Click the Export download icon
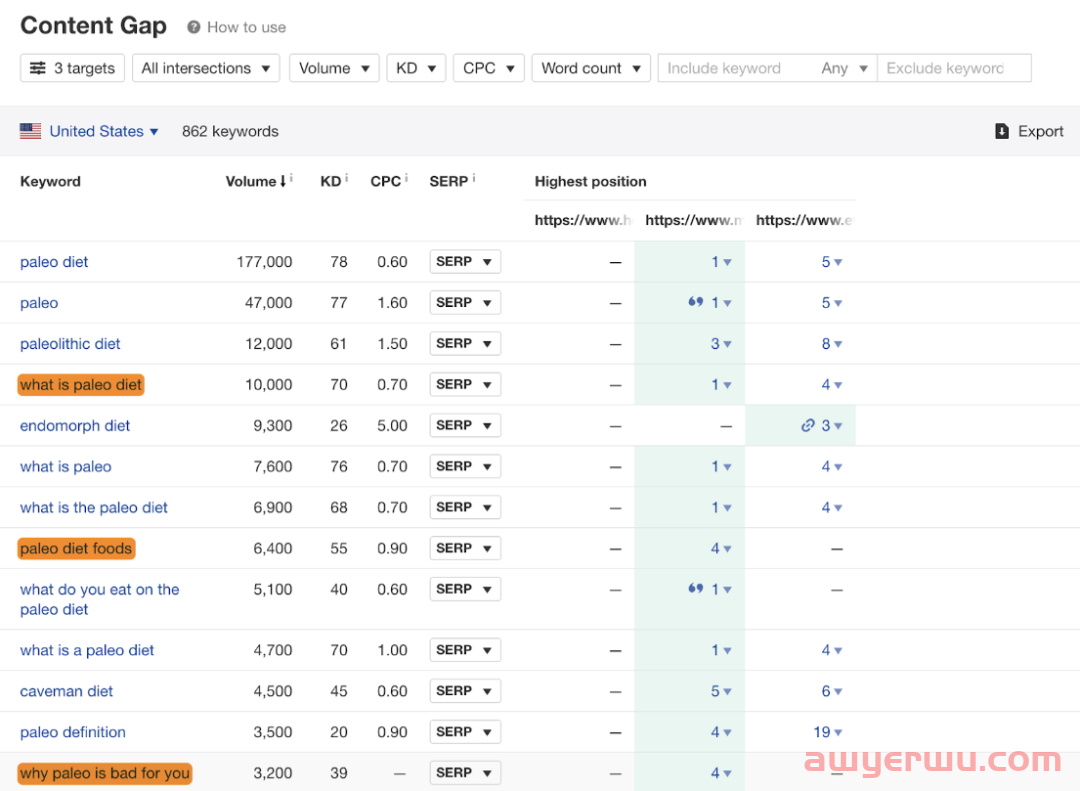1080x791 pixels. click(1002, 131)
